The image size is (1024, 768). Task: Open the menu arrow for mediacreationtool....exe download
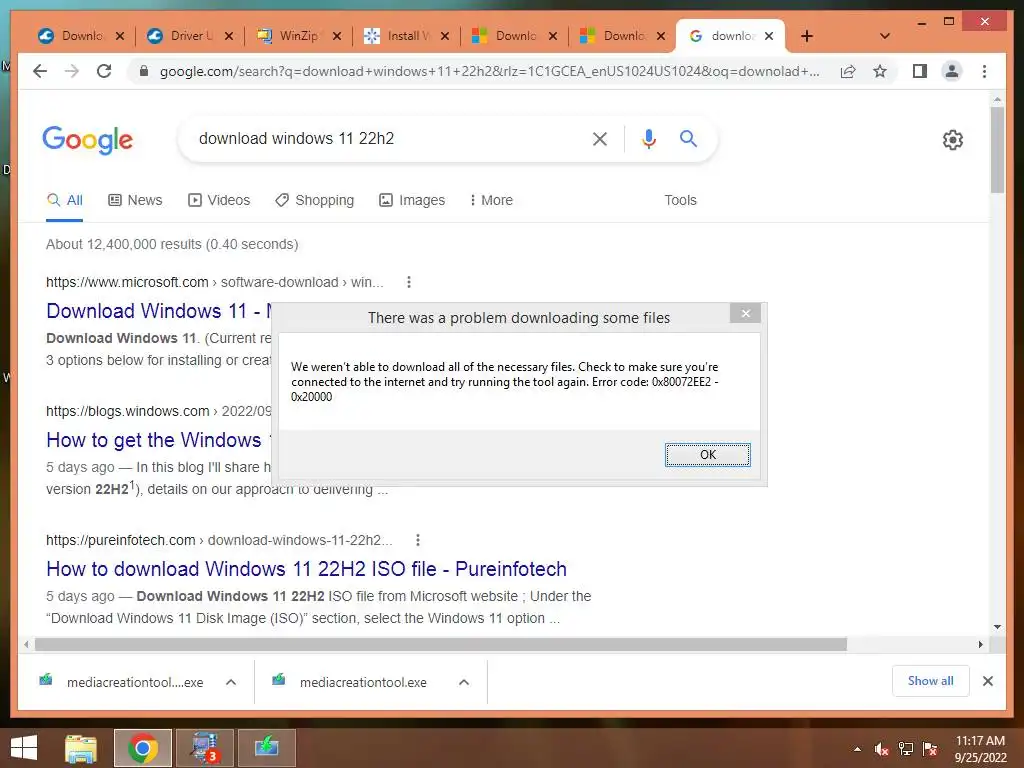pyautogui.click(x=231, y=682)
